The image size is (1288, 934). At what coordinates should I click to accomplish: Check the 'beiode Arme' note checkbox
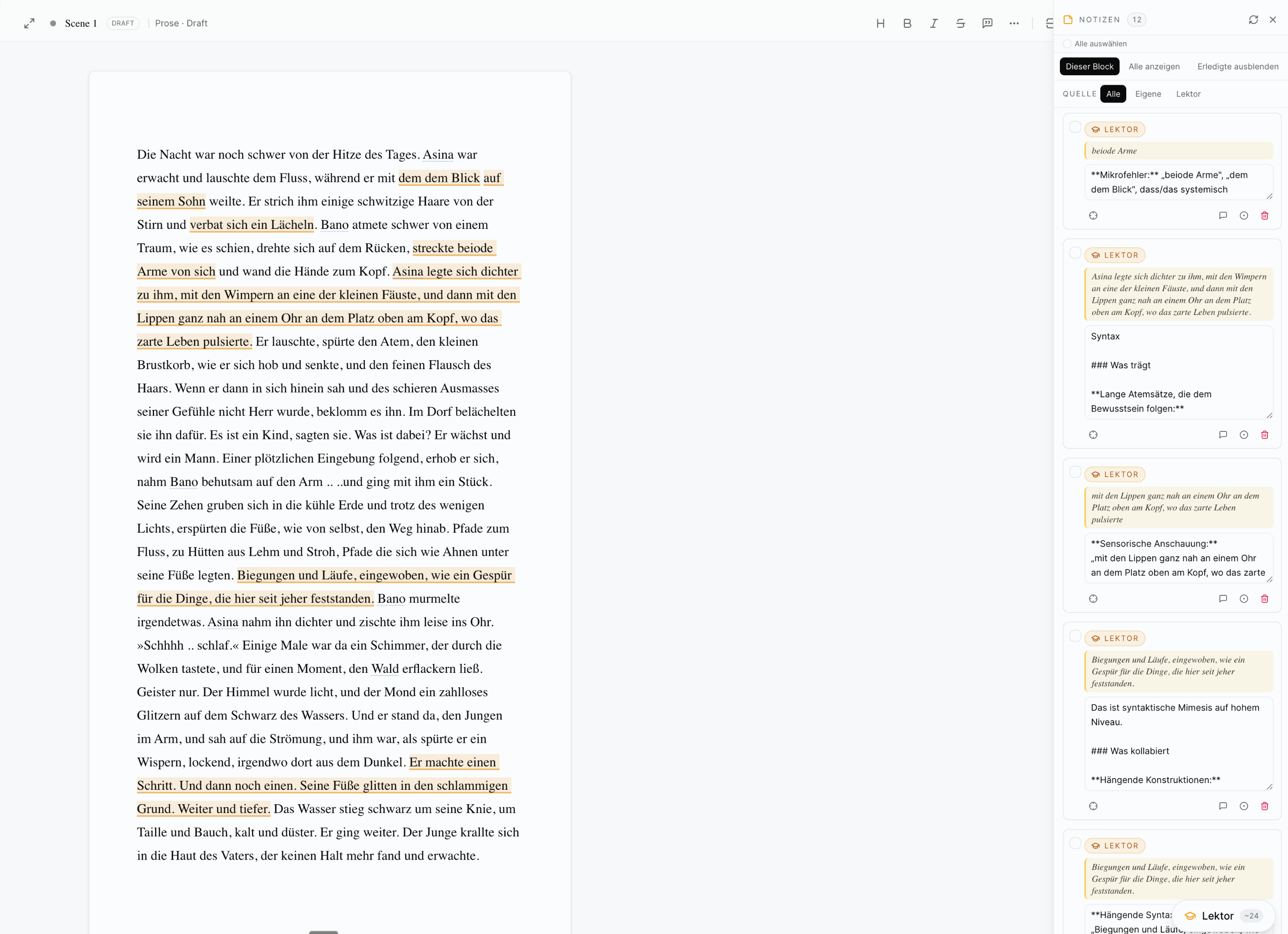1075,127
